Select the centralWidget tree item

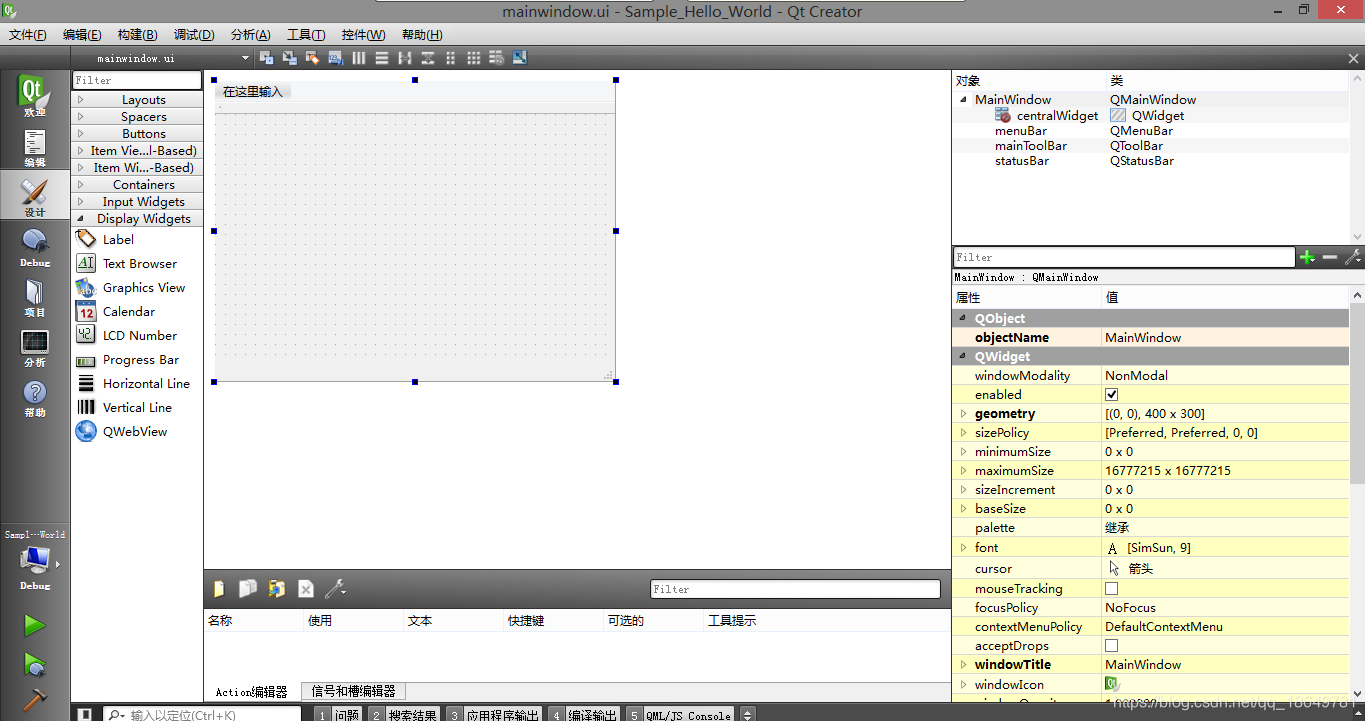coord(1057,116)
